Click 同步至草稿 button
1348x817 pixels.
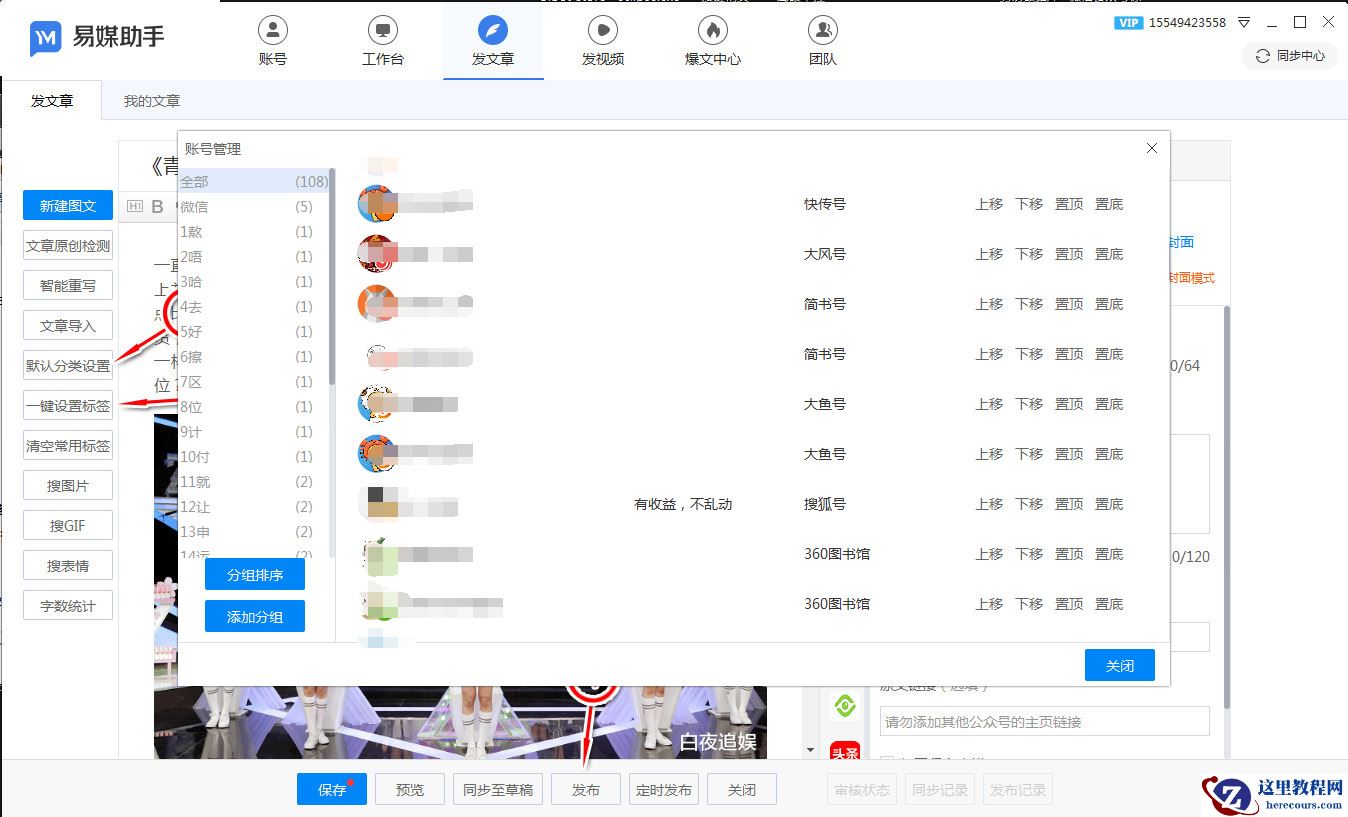click(498, 789)
